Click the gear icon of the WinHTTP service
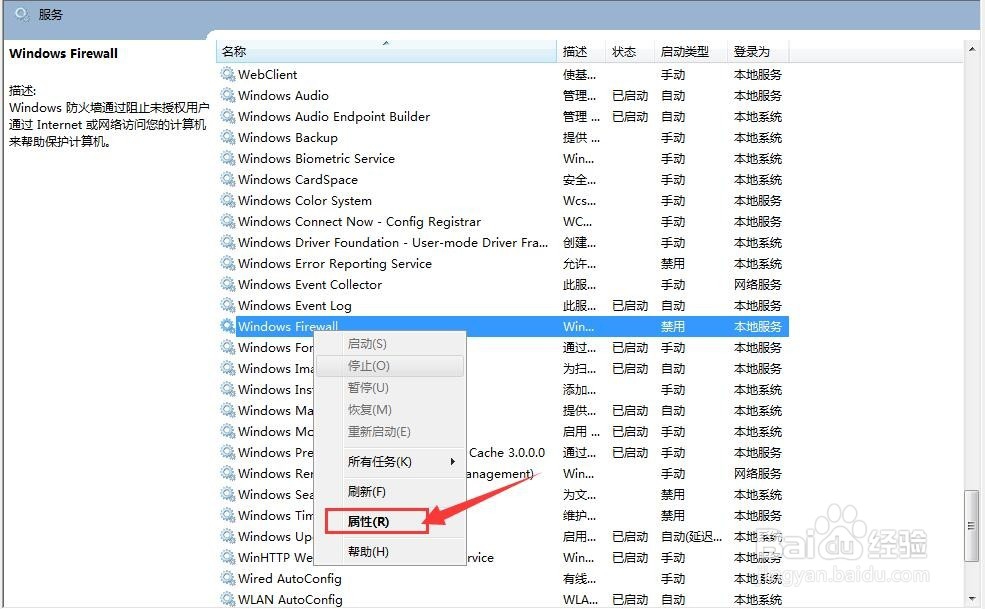This screenshot has width=985, height=609. pyautogui.click(x=227, y=557)
